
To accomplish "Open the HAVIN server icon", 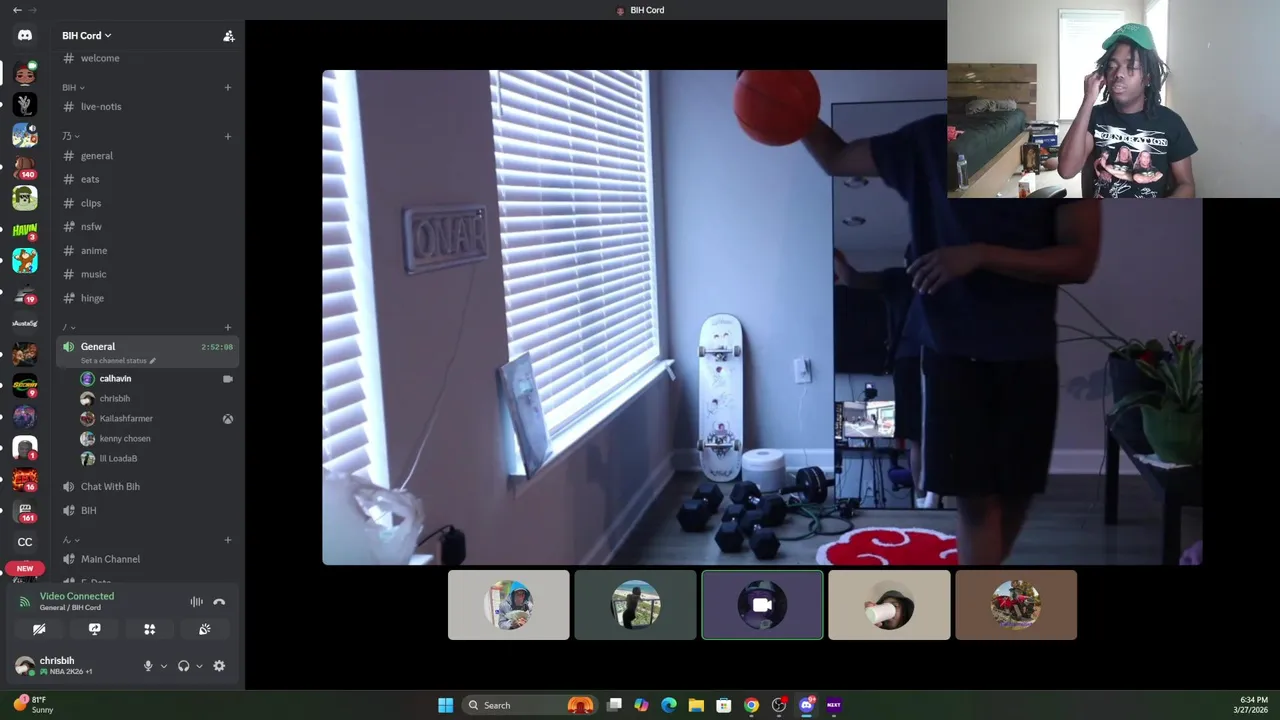I will (25, 231).
